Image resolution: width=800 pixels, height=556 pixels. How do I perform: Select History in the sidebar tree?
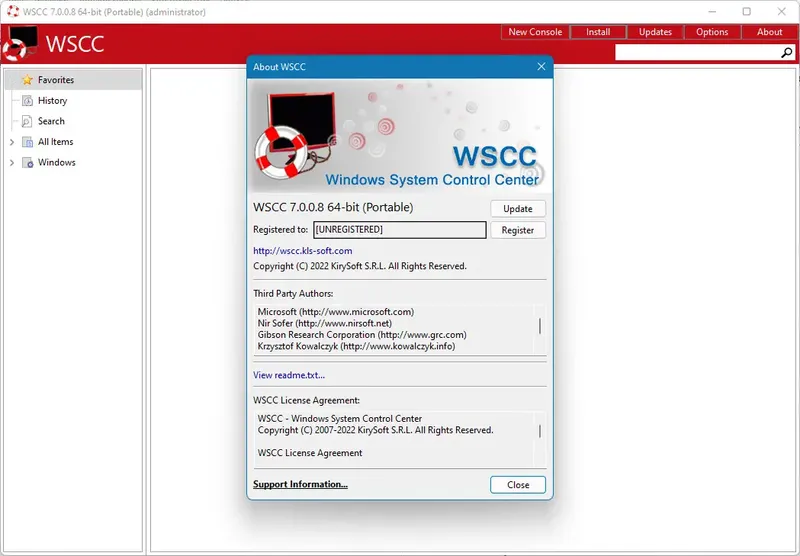point(53,100)
